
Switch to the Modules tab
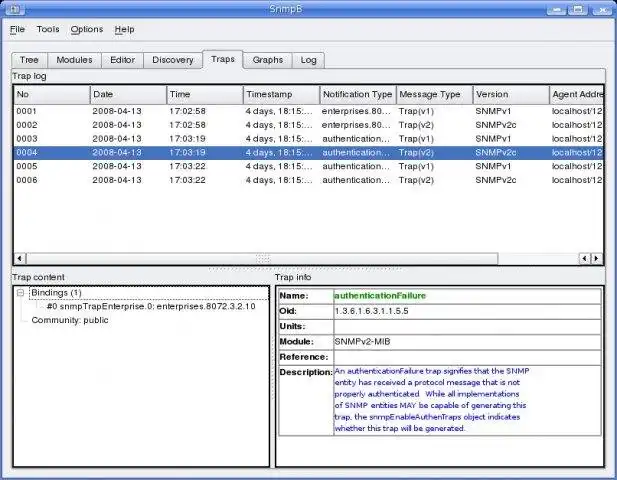pyautogui.click(x=74, y=60)
